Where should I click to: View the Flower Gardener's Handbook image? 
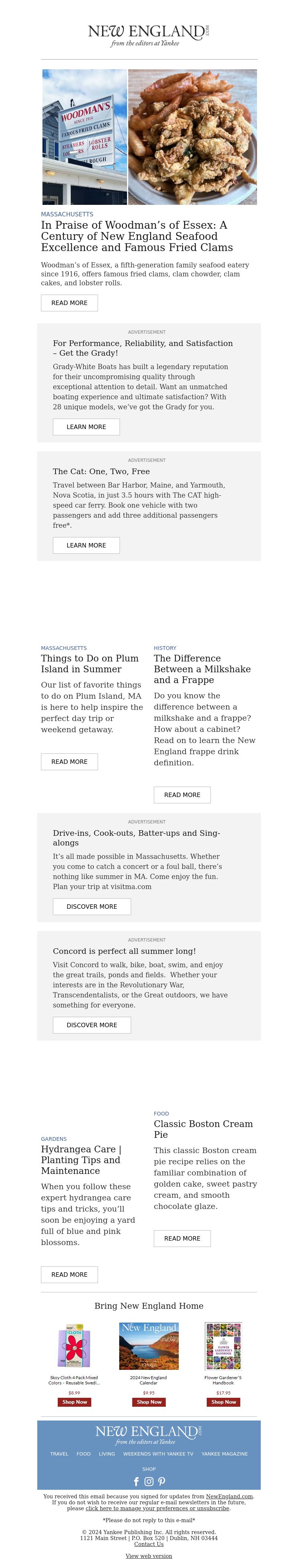pyautogui.click(x=223, y=1346)
